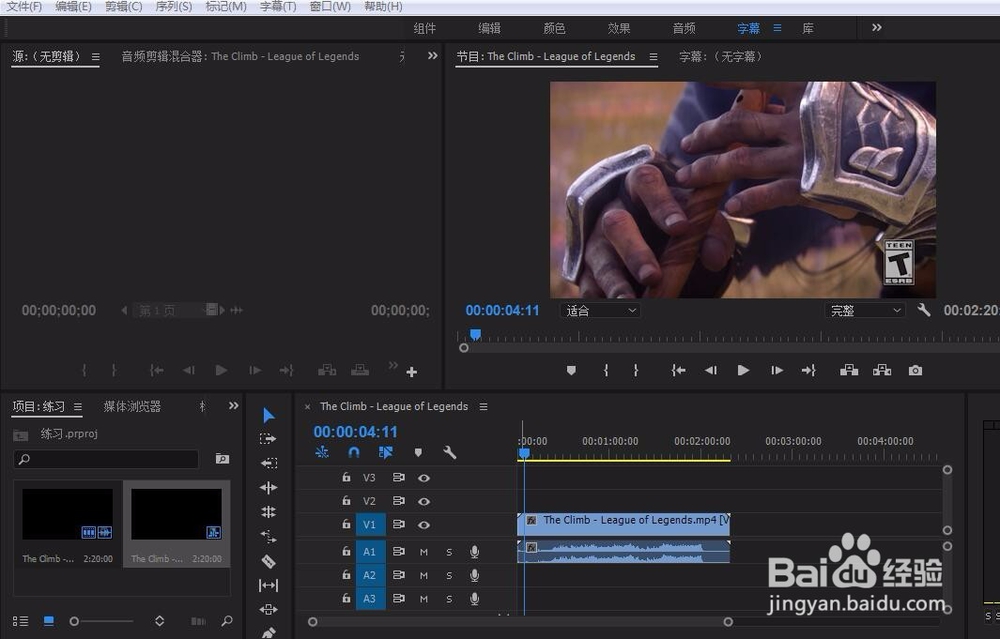Open 字幕 workspace menu icon
This screenshot has height=639, width=1000.
click(777, 28)
